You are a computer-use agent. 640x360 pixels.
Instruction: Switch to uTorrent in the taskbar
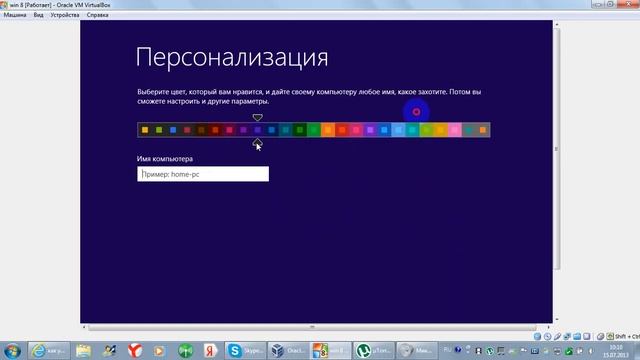(x=373, y=351)
